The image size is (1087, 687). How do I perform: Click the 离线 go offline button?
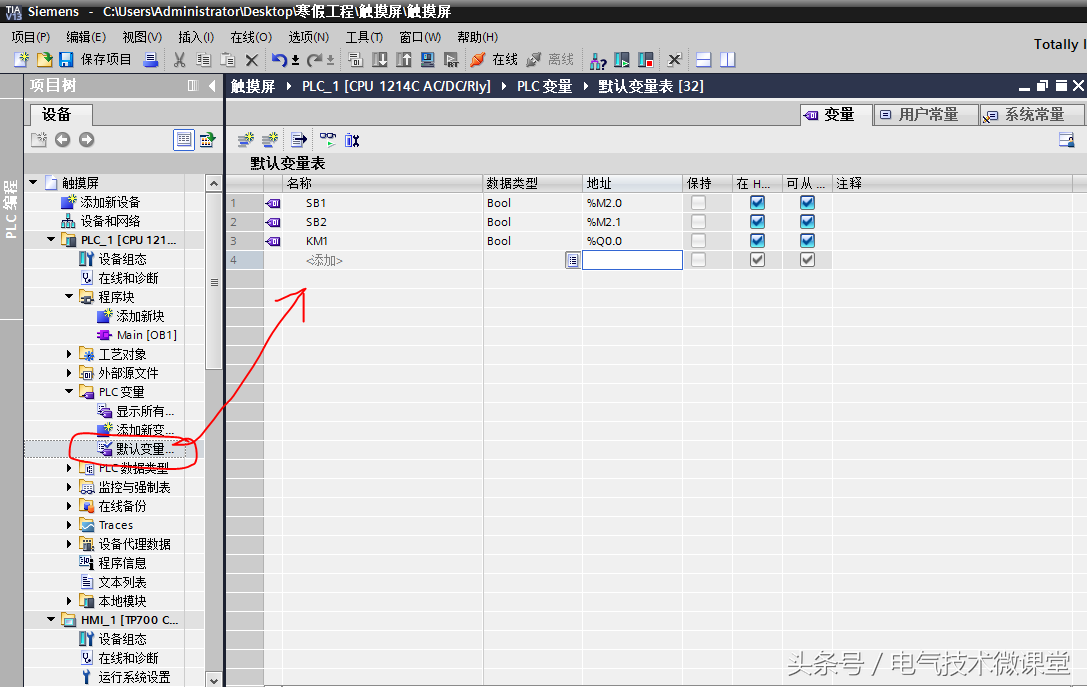(550, 60)
